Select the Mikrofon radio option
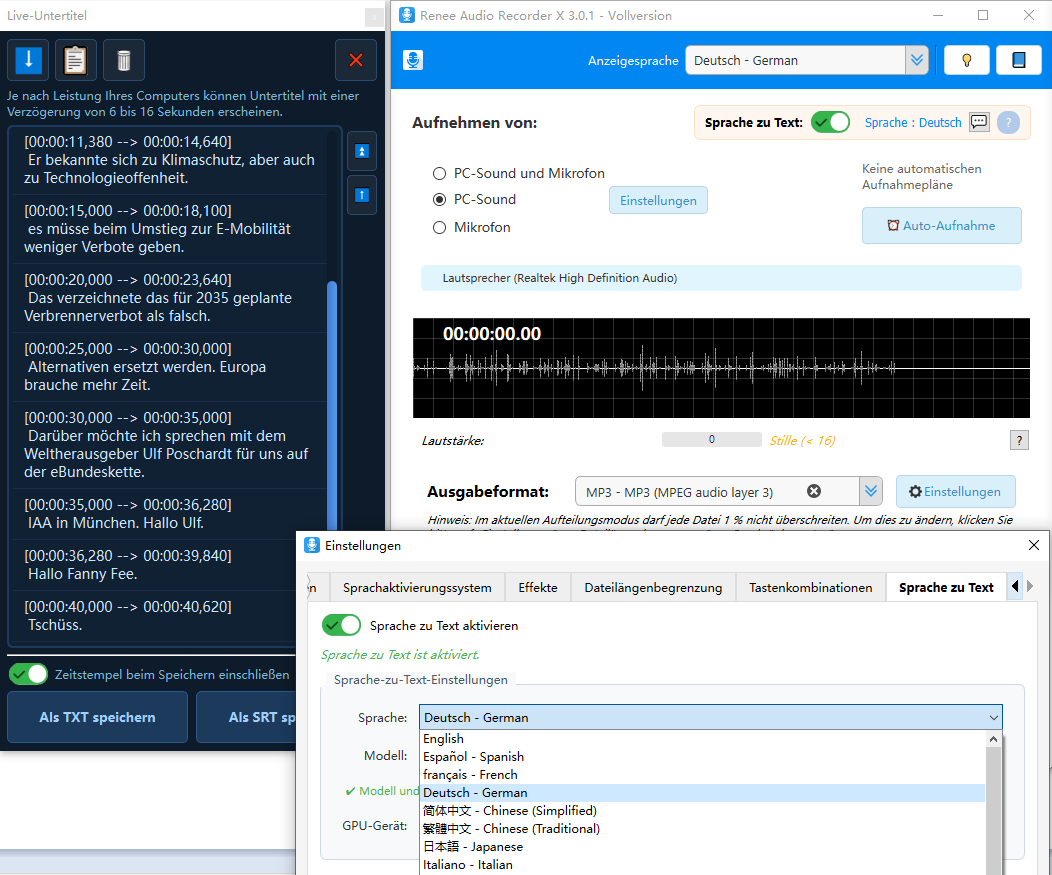 click(x=472, y=227)
